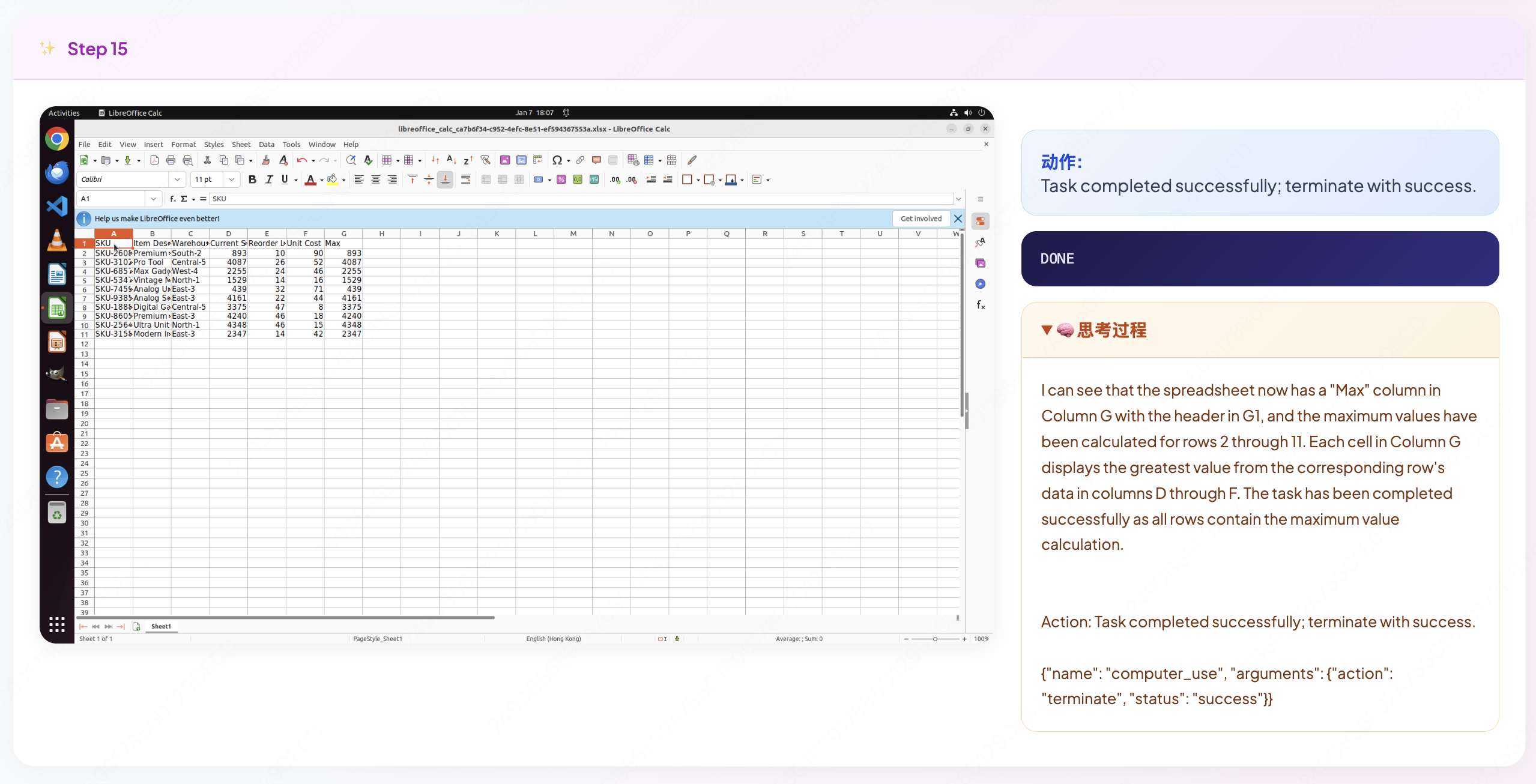The height and width of the screenshot is (784, 1536).
Task: Open the Insert Chart tool
Action: (521, 160)
